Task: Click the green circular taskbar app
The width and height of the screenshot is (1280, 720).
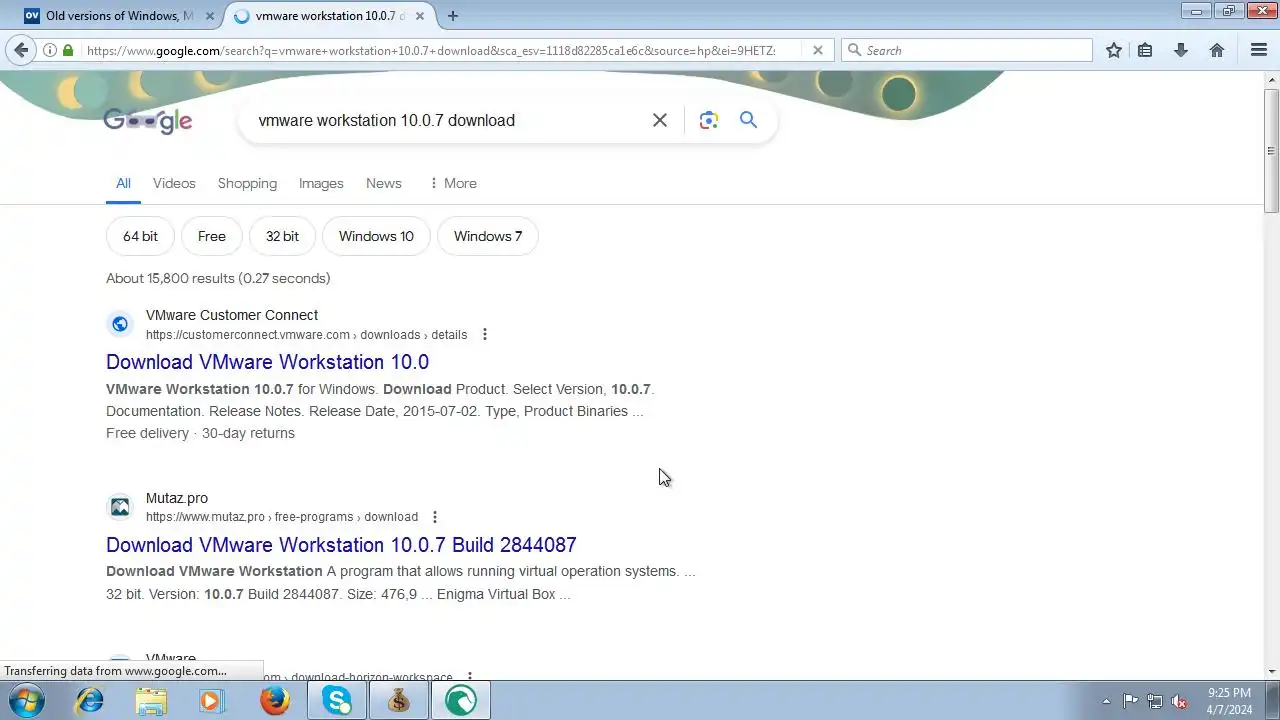Action: pos(461,701)
